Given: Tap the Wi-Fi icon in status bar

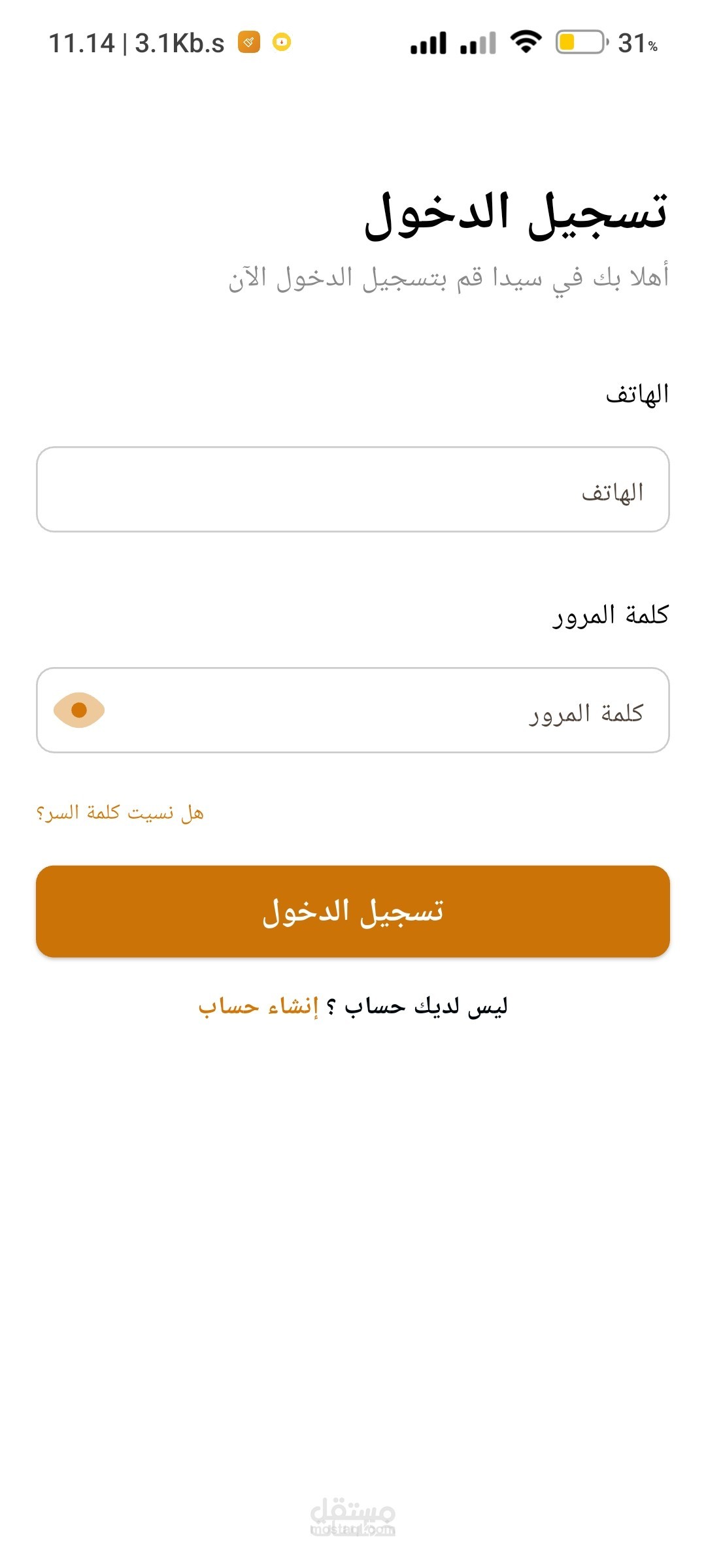Looking at the screenshot, I should (x=526, y=42).
